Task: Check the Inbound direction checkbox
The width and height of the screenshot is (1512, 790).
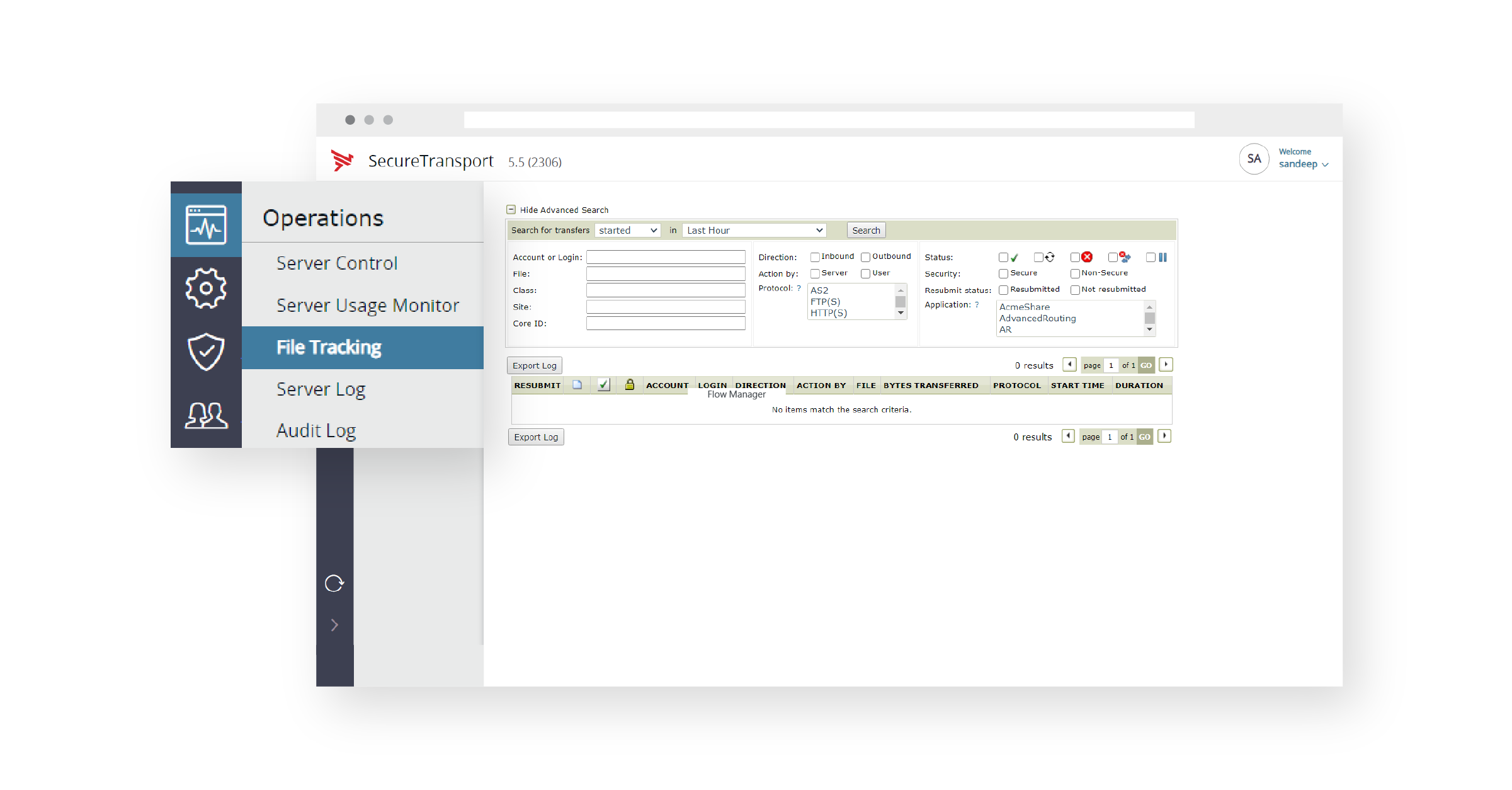Action: 815,257
